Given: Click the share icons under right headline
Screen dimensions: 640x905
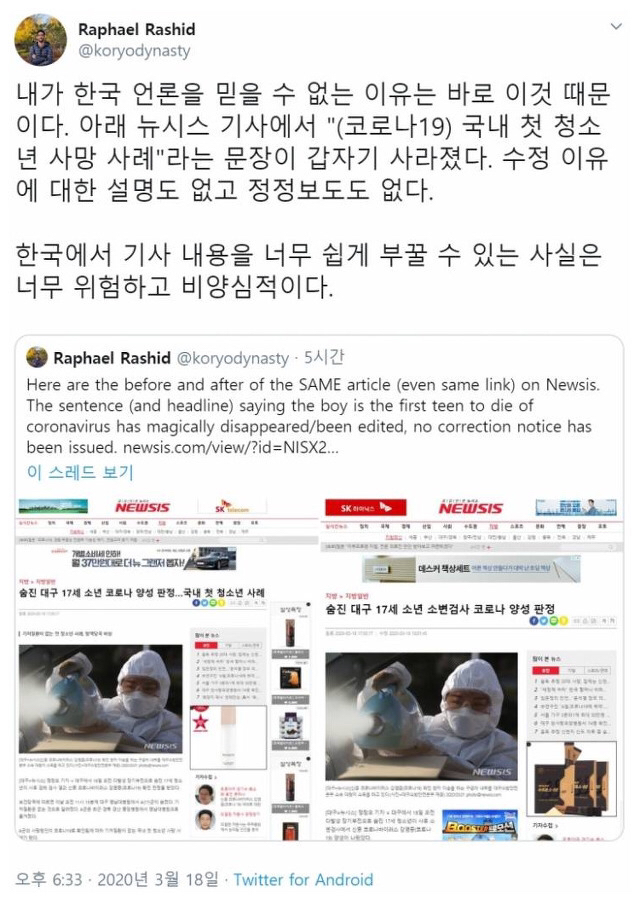Looking at the screenshot, I should click(548, 621).
